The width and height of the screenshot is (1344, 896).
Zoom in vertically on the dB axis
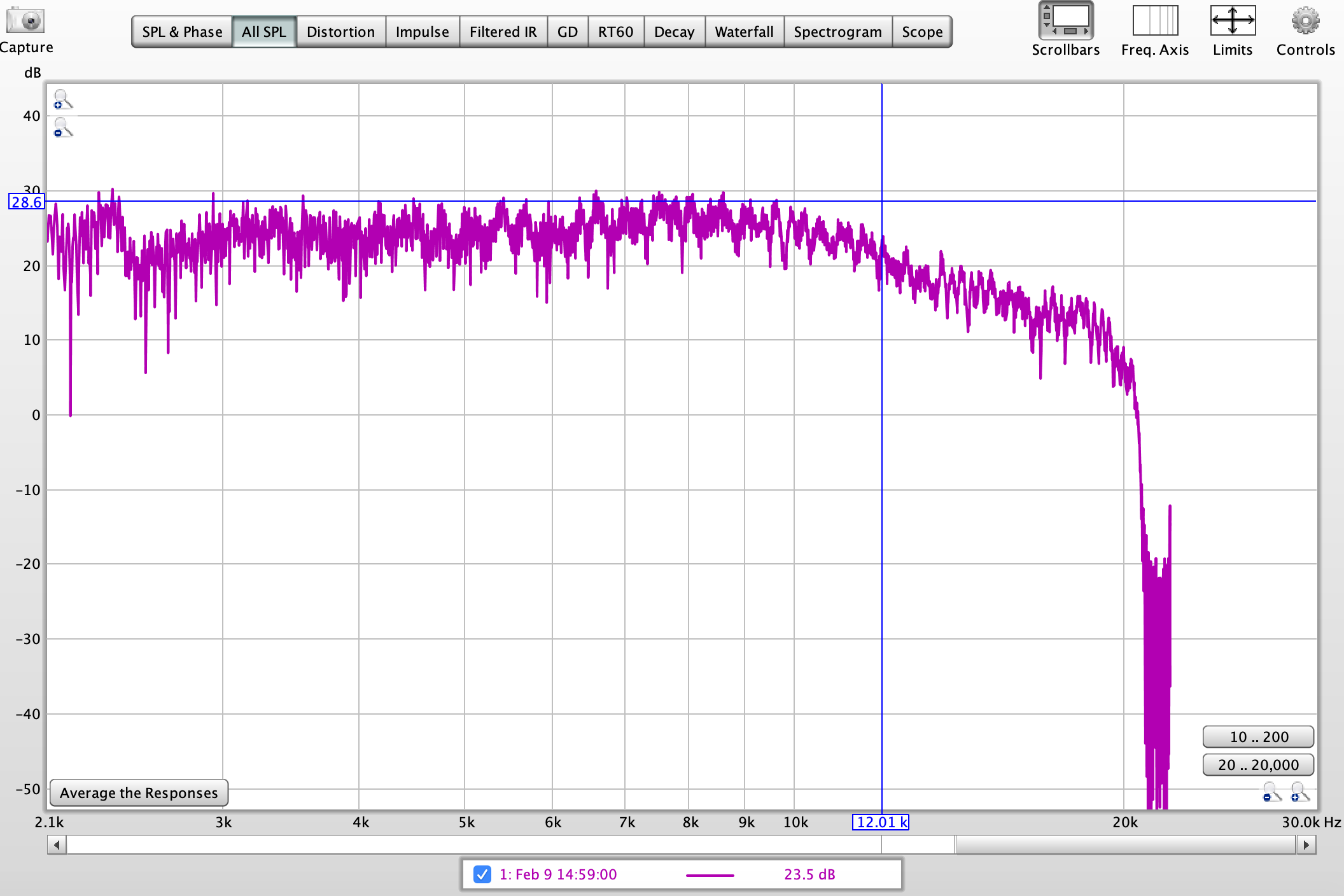(x=62, y=100)
